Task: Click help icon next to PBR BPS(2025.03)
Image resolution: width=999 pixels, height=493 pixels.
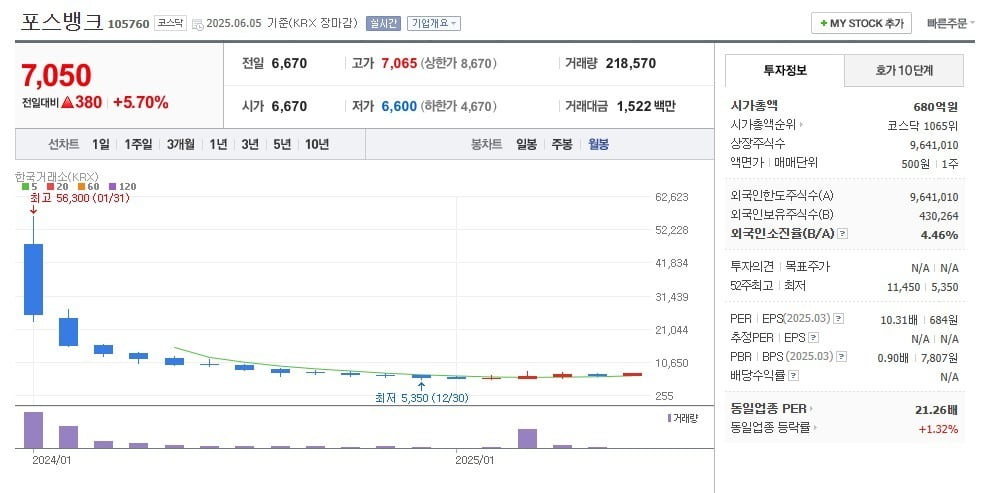Action: [x=841, y=357]
